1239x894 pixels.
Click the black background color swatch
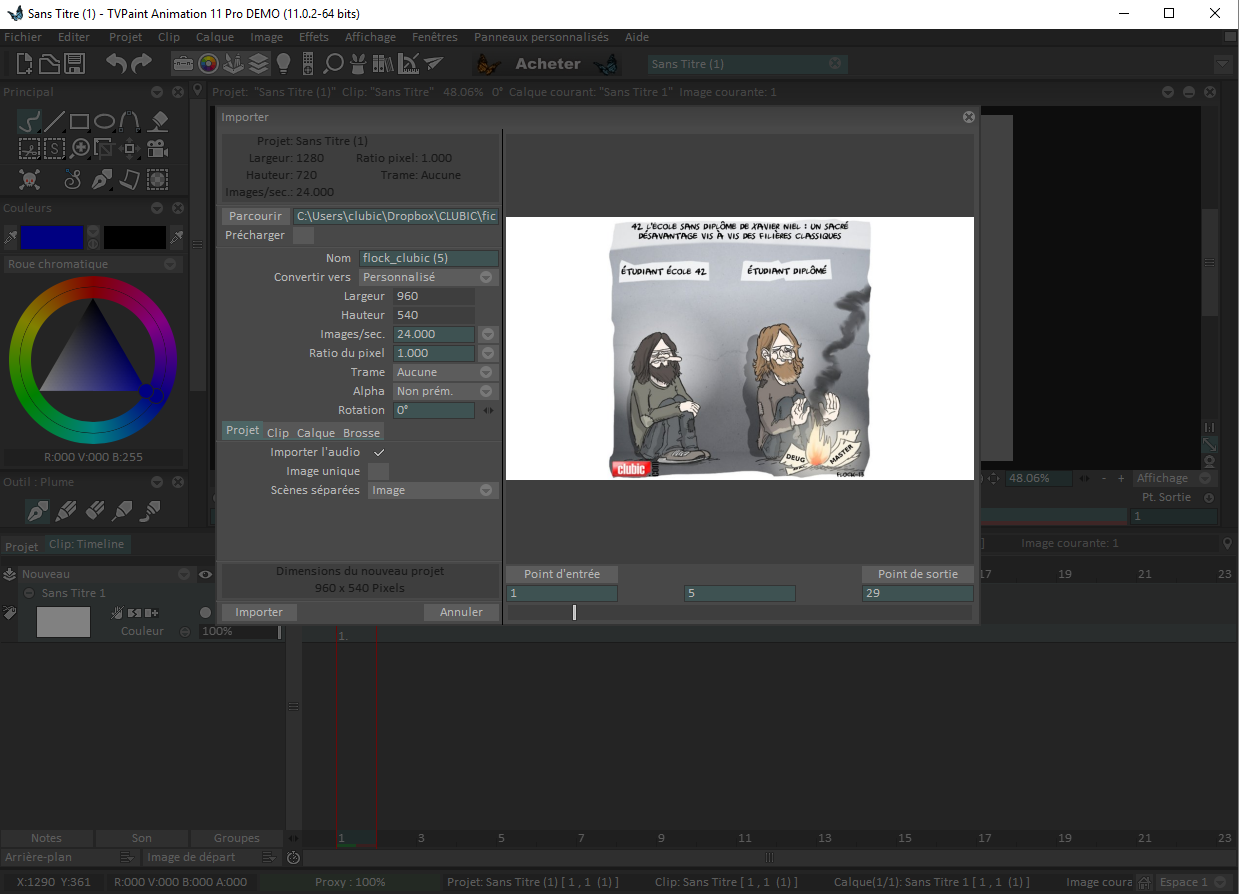pyautogui.click(x=135, y=237)
